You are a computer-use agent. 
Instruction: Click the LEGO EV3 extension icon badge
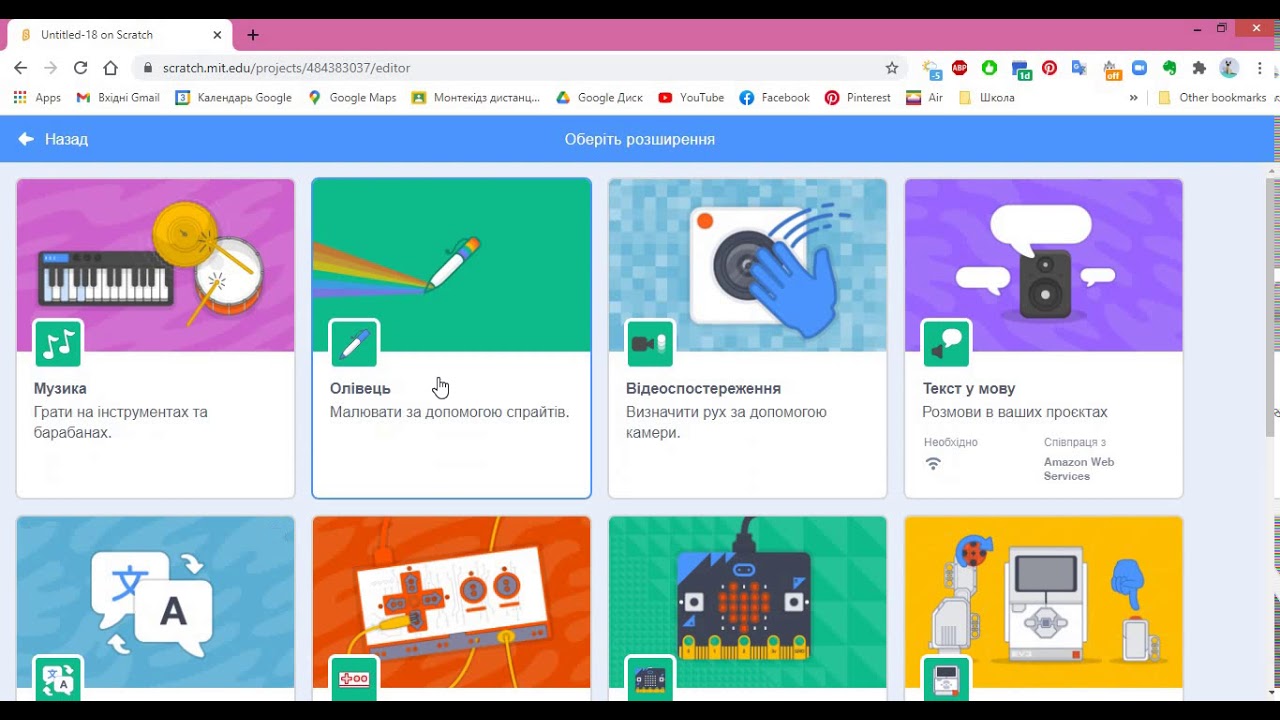tap(946, 677)
